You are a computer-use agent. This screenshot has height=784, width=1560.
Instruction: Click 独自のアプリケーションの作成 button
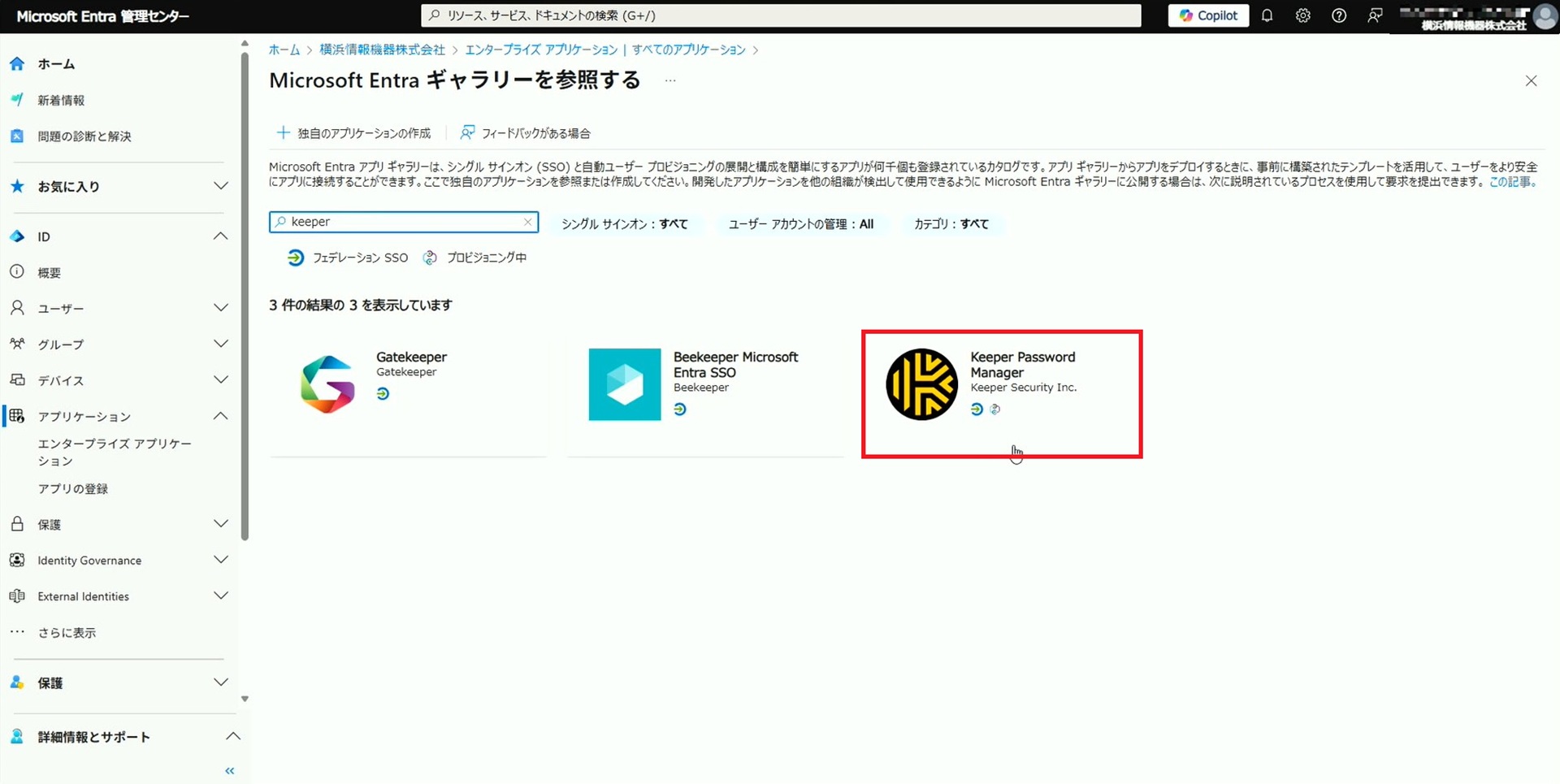click(354, 133)
